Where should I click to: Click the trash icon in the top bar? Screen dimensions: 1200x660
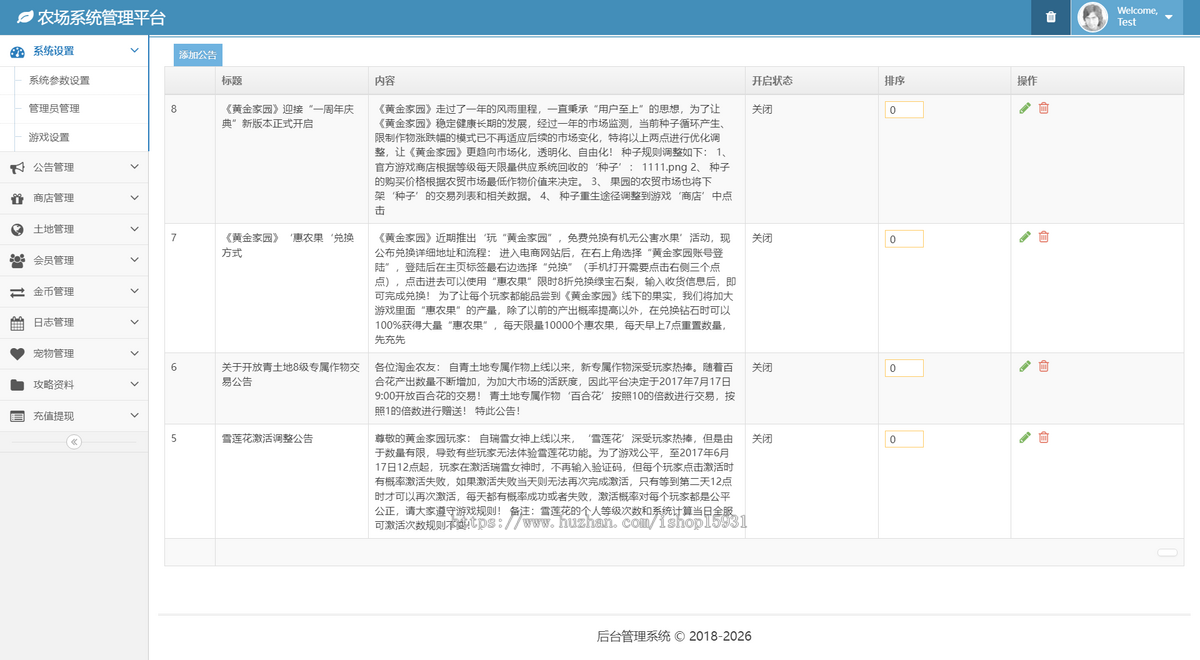[1049, 17]
